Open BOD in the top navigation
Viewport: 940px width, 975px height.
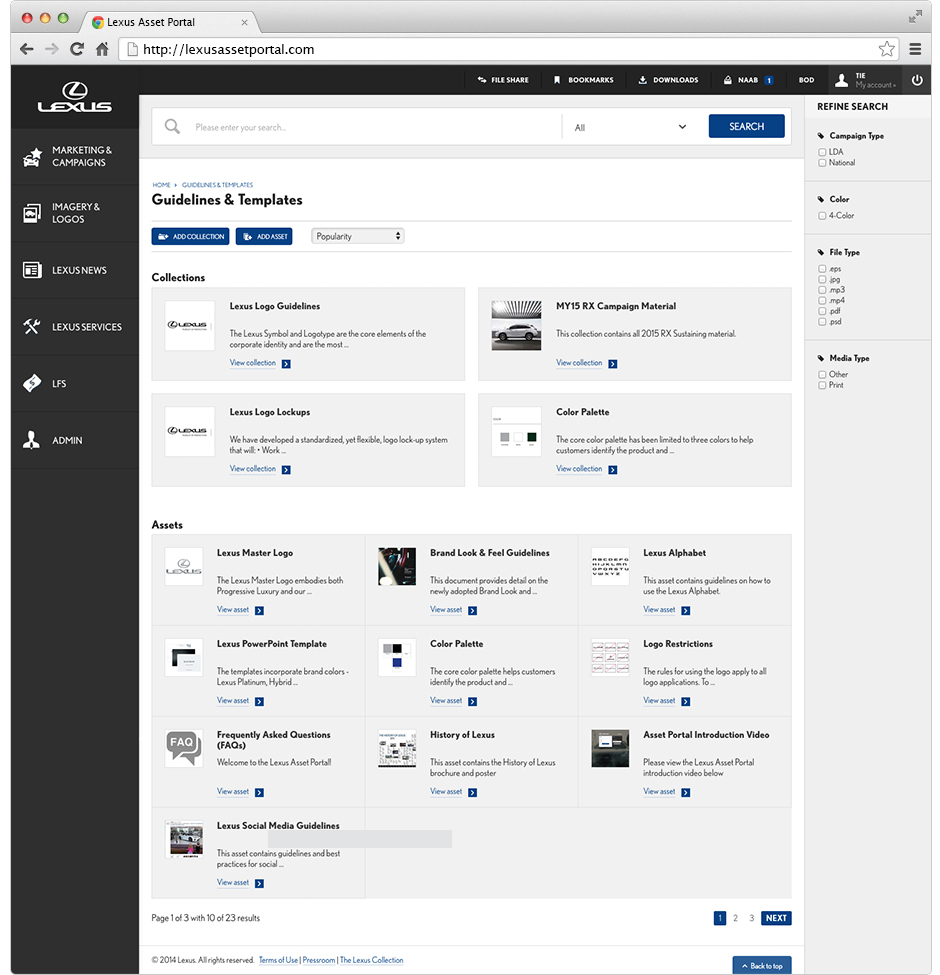click(x=806, y=80)
